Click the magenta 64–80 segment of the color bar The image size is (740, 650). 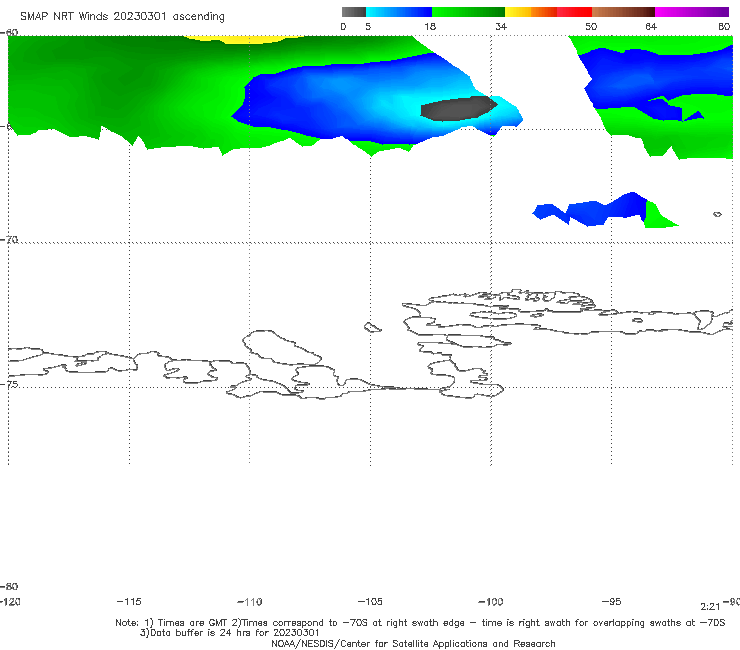pyautogui.click(x=692, y=12)
